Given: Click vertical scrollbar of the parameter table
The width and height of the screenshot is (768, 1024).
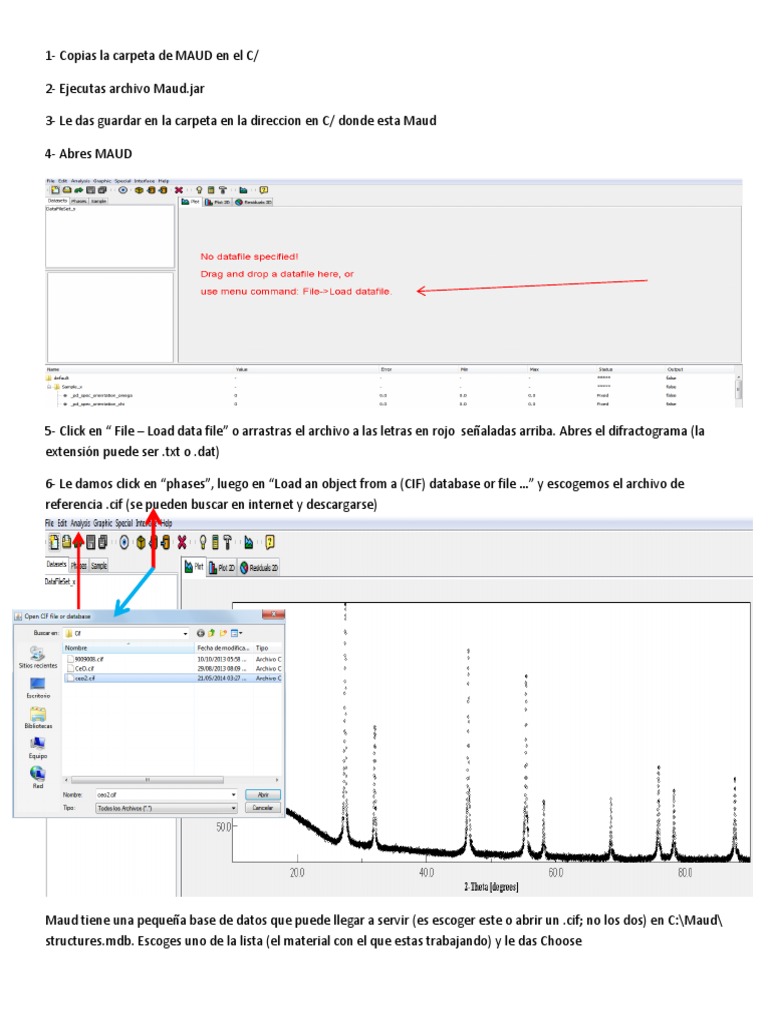Looking at the screenshot, I should 739,389.
